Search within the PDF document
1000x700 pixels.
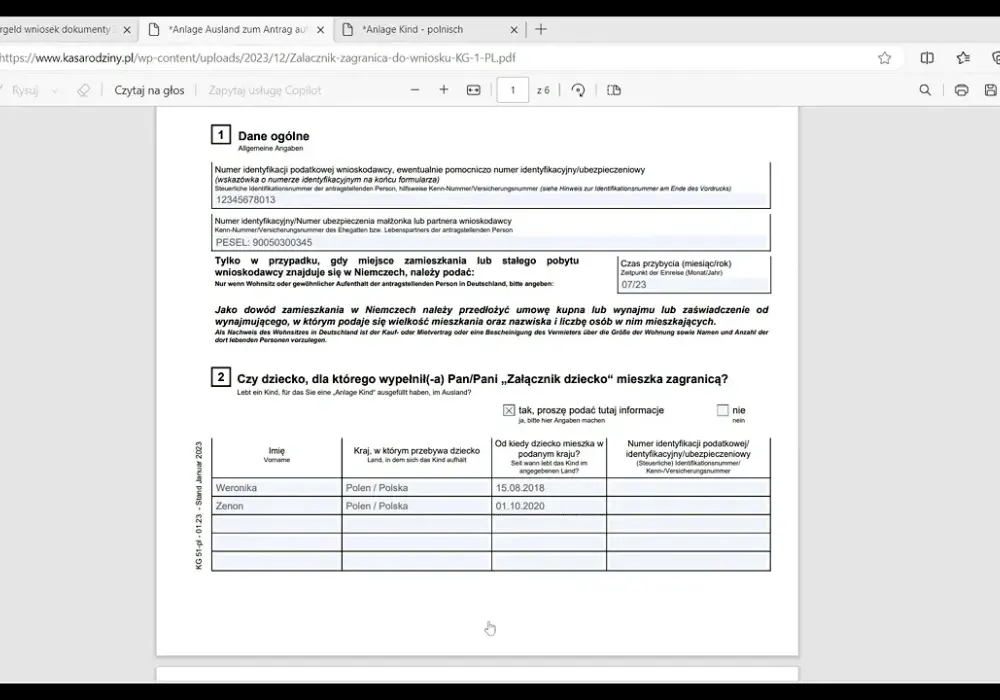point(925,90)
